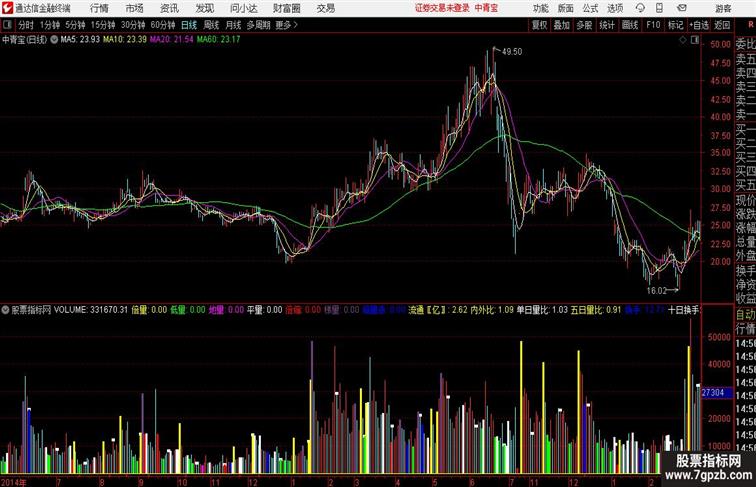Click the diamond icon at chart top-right
This screenshot has width=756, height=487.
(683, 40)
